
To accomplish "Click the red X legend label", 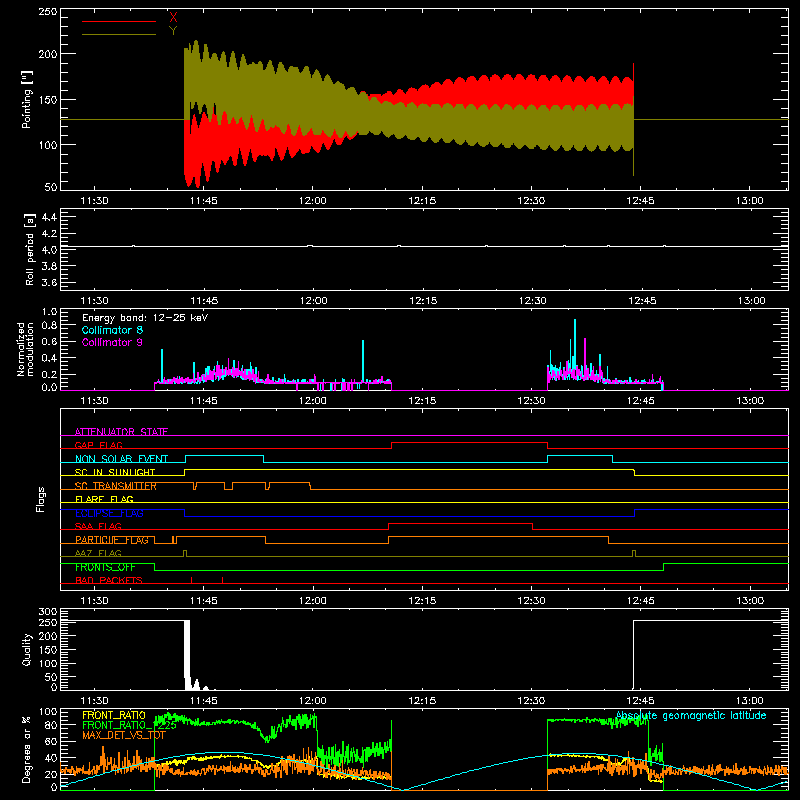I will point(173,18).
